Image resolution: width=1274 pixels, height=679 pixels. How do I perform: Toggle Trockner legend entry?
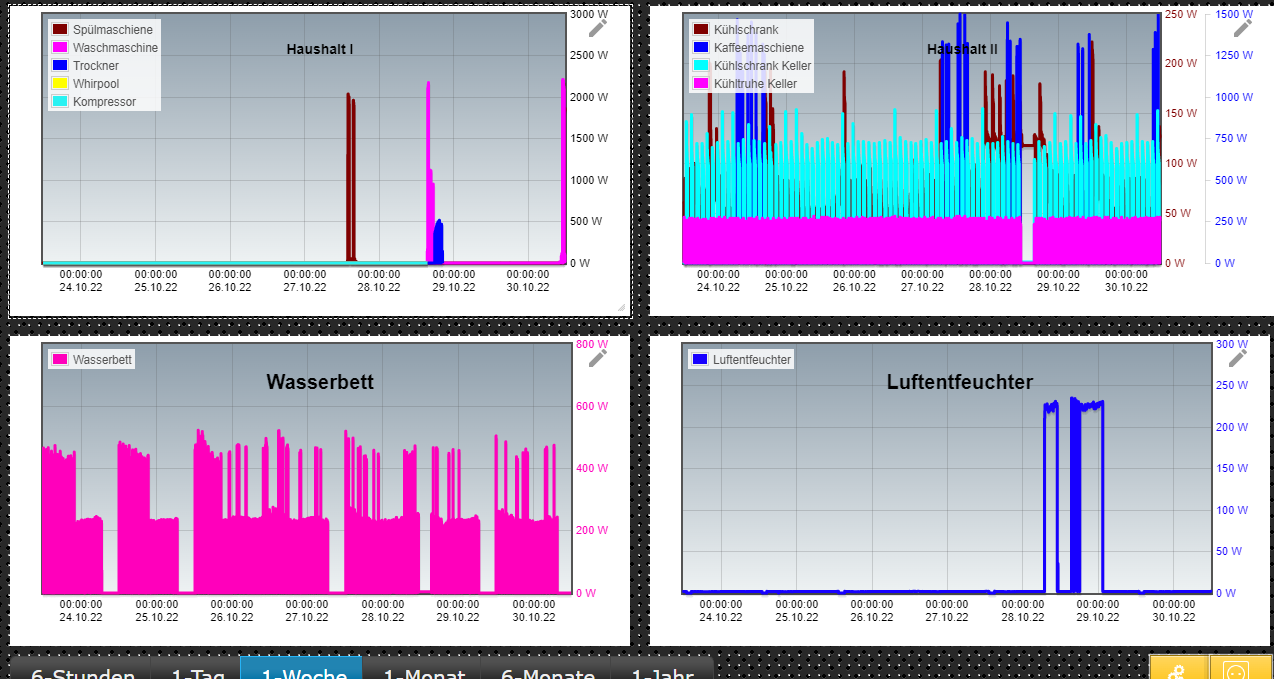(x=86, y=66)
